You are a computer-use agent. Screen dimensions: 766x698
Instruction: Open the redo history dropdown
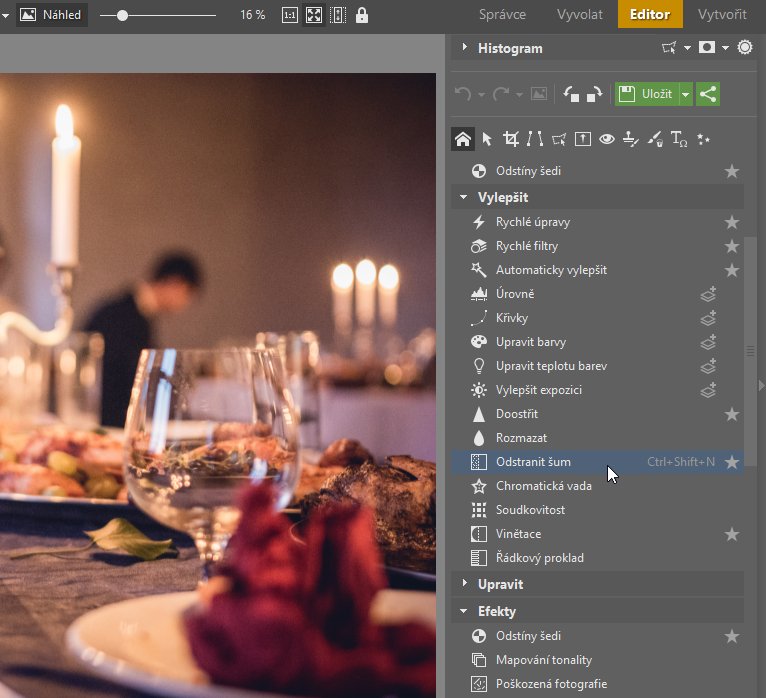(519, 95)
